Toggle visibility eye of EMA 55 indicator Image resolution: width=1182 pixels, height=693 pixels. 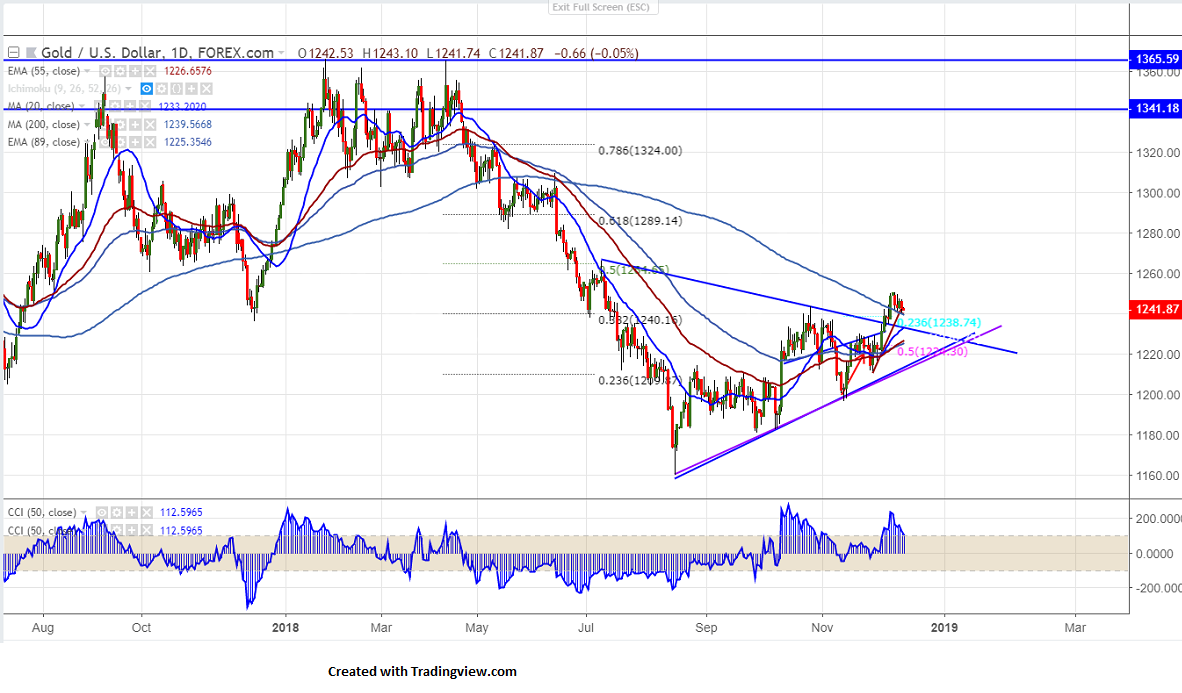tap(105, 71)
